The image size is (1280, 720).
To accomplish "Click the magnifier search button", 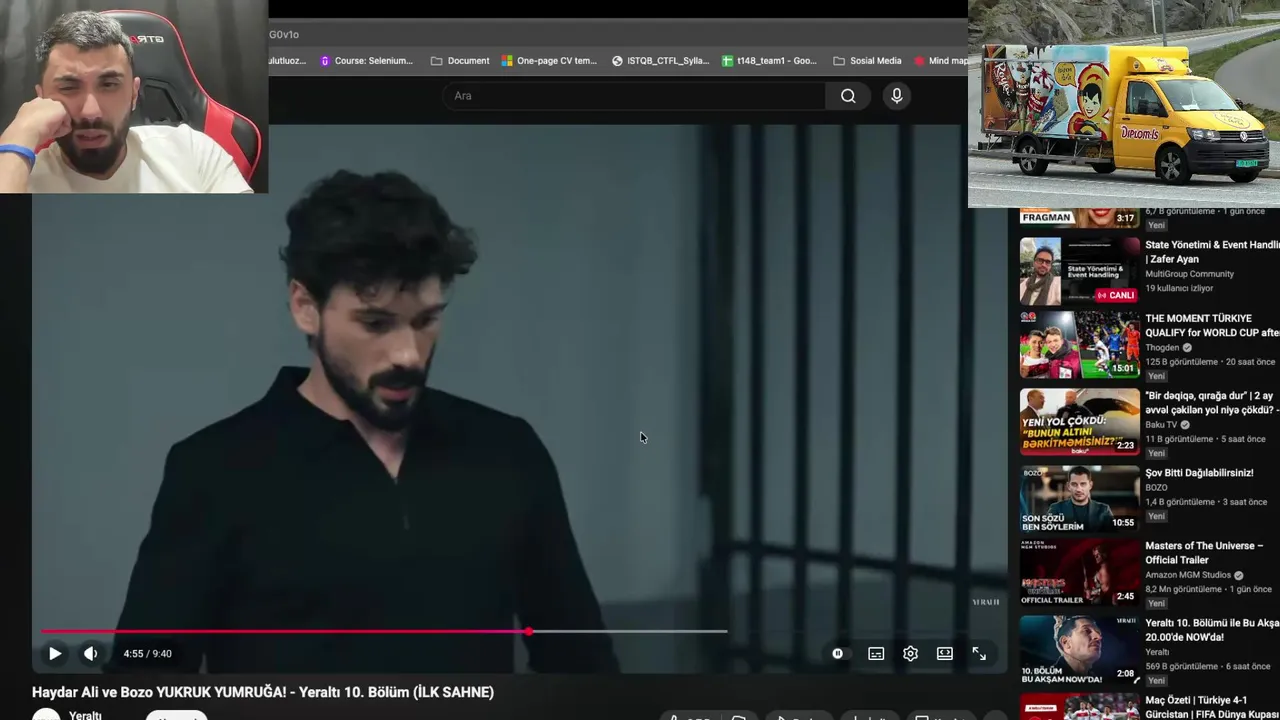I will (848, 96).
